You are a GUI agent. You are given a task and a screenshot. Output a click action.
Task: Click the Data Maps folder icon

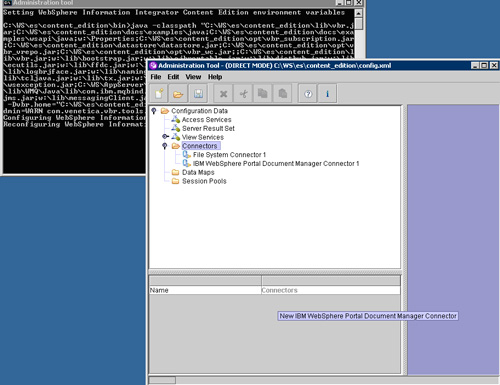(x=176, y=172)
